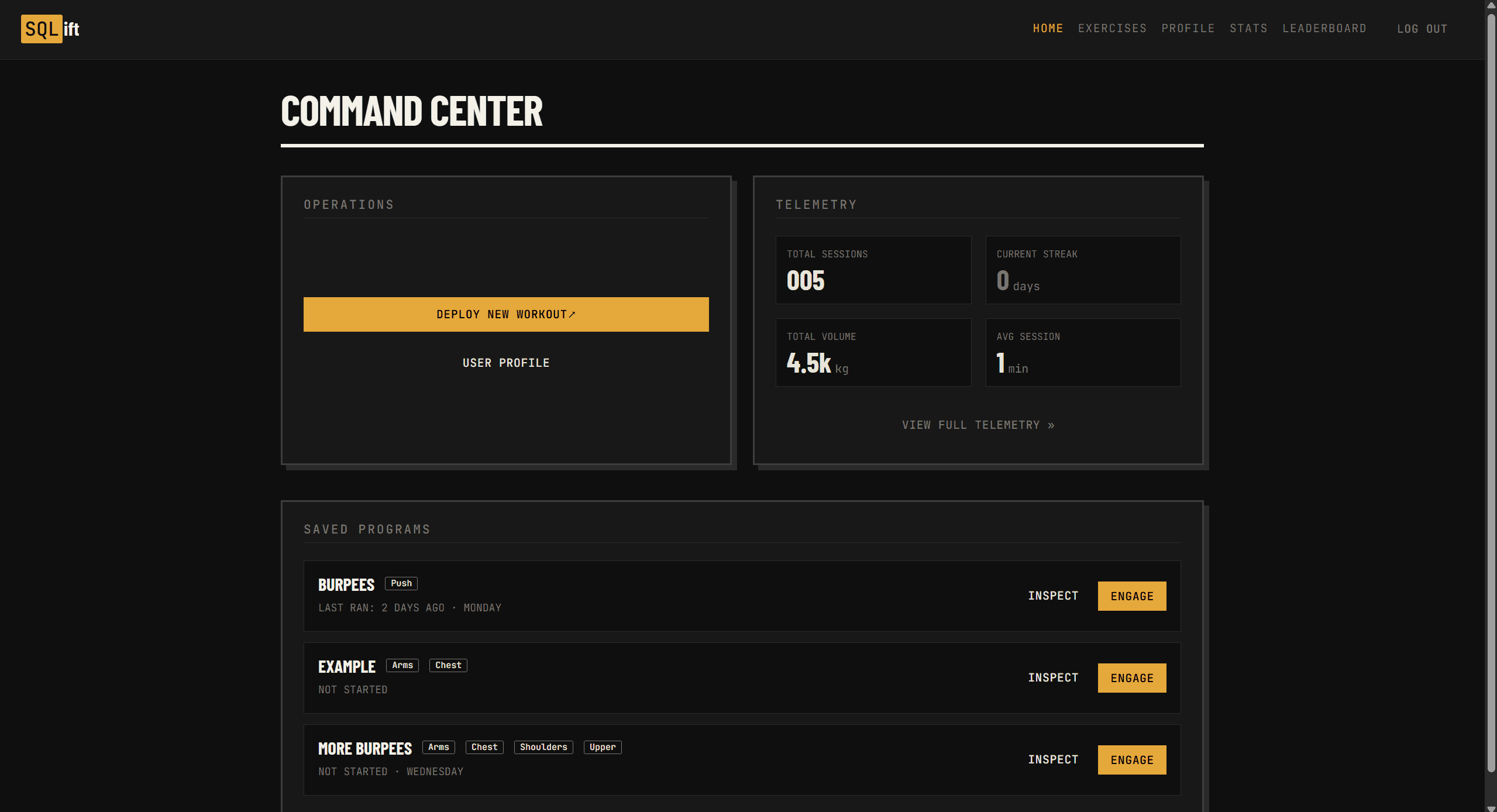Screen dimensions: 1497x812
Task: Click the scrollbar up arrow
Action: coord(1491,5)
